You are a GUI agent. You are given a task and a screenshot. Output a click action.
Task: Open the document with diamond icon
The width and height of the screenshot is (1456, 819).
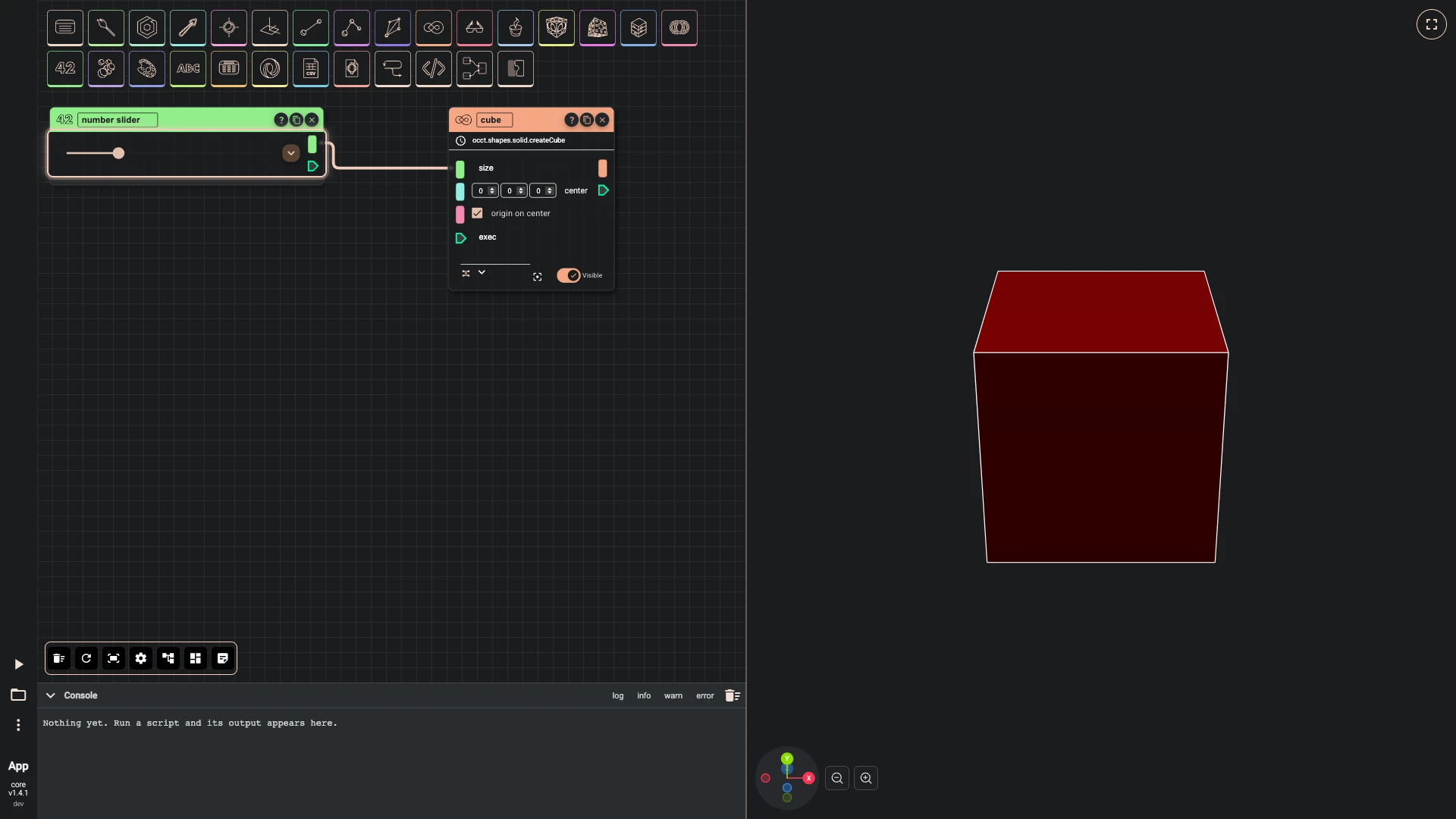pos(352,69)
